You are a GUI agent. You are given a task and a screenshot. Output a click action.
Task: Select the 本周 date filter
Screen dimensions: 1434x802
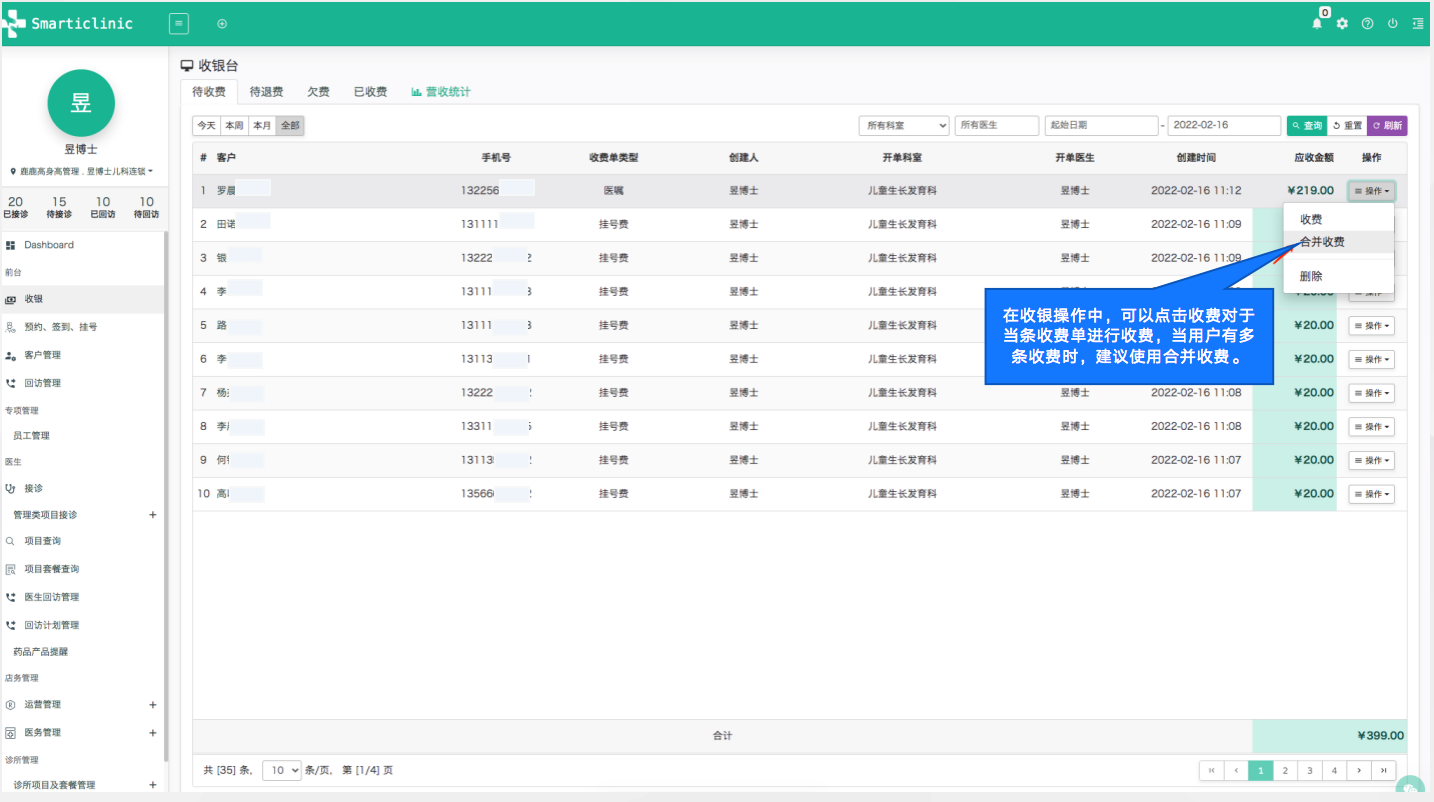[234, 126]
